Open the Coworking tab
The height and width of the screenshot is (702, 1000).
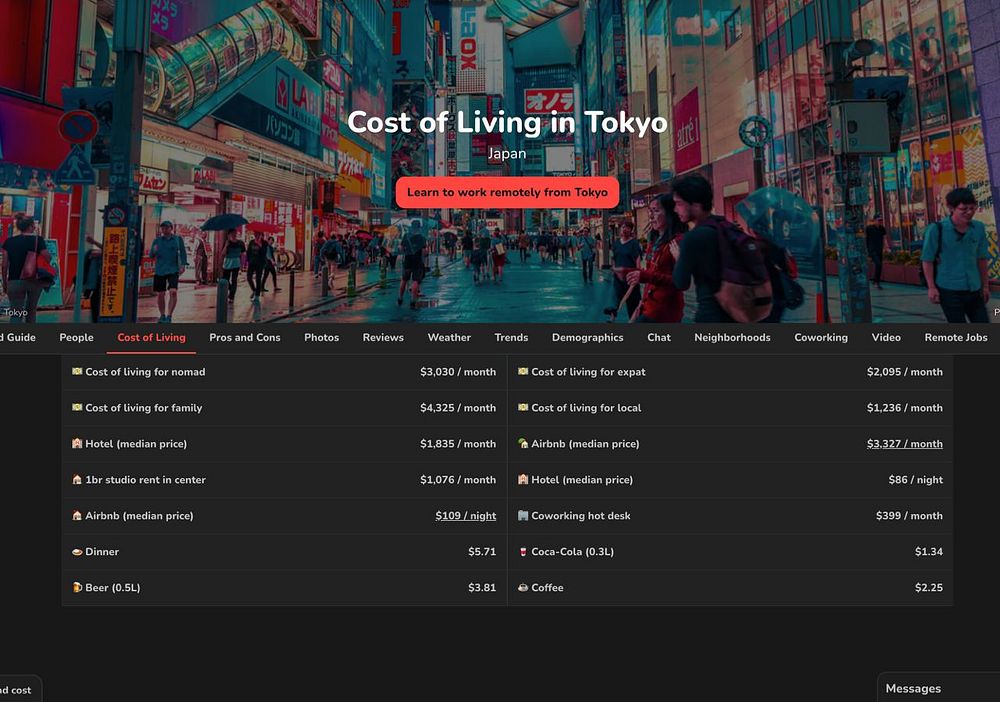tap(821, 337)
